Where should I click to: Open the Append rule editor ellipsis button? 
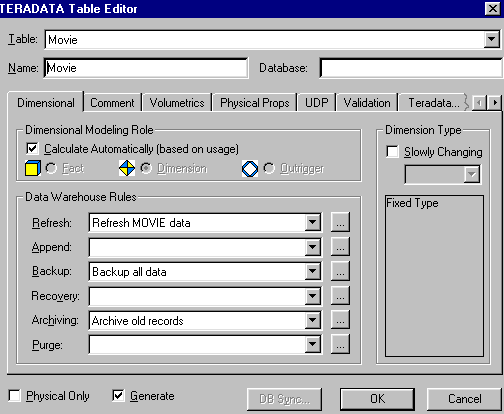[x=340, y=247]
